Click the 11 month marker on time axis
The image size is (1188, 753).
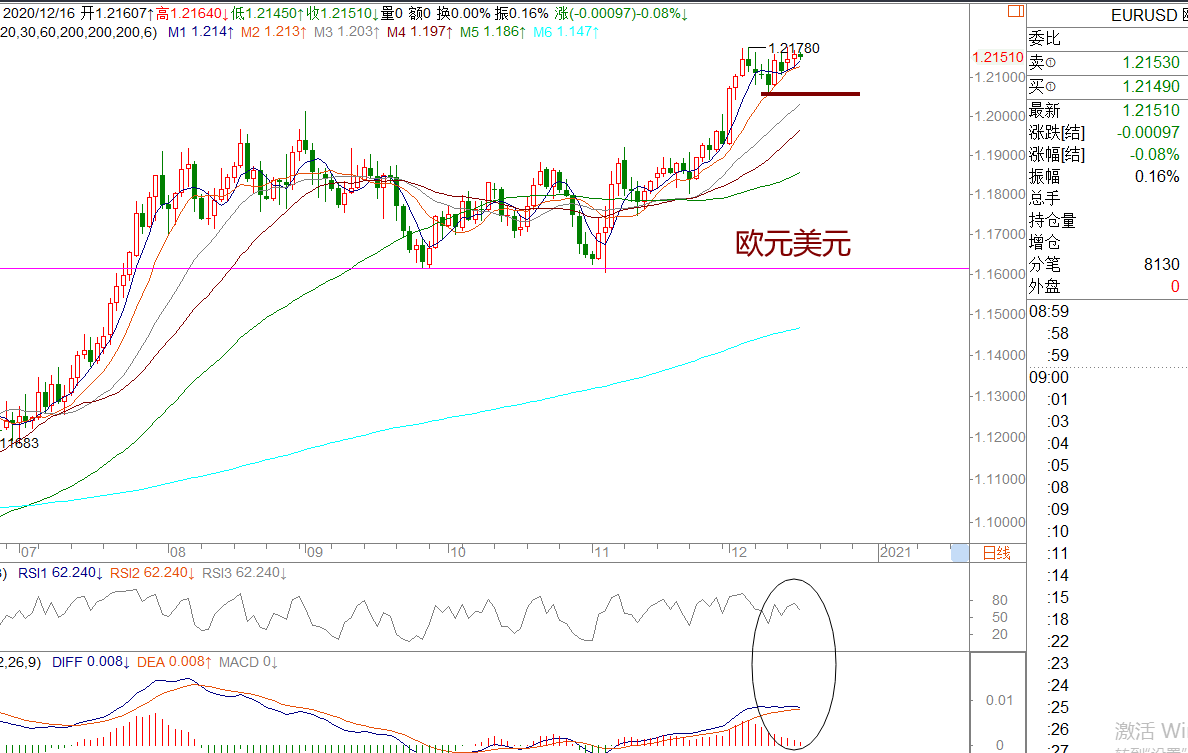[601, 552]
